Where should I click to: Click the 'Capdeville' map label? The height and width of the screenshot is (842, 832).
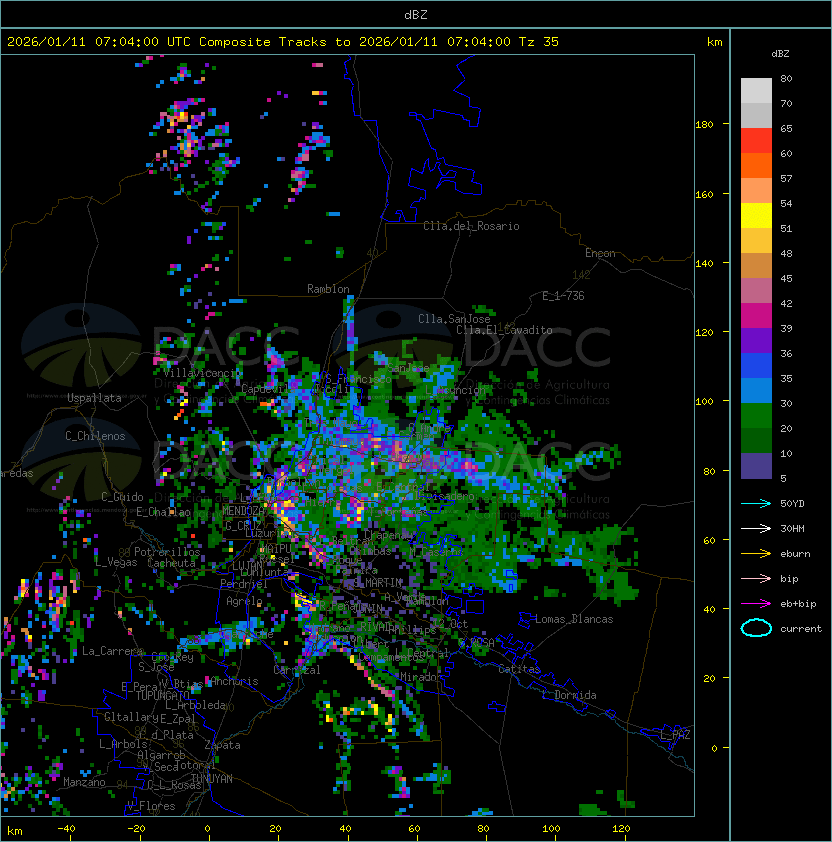[268, 388]
